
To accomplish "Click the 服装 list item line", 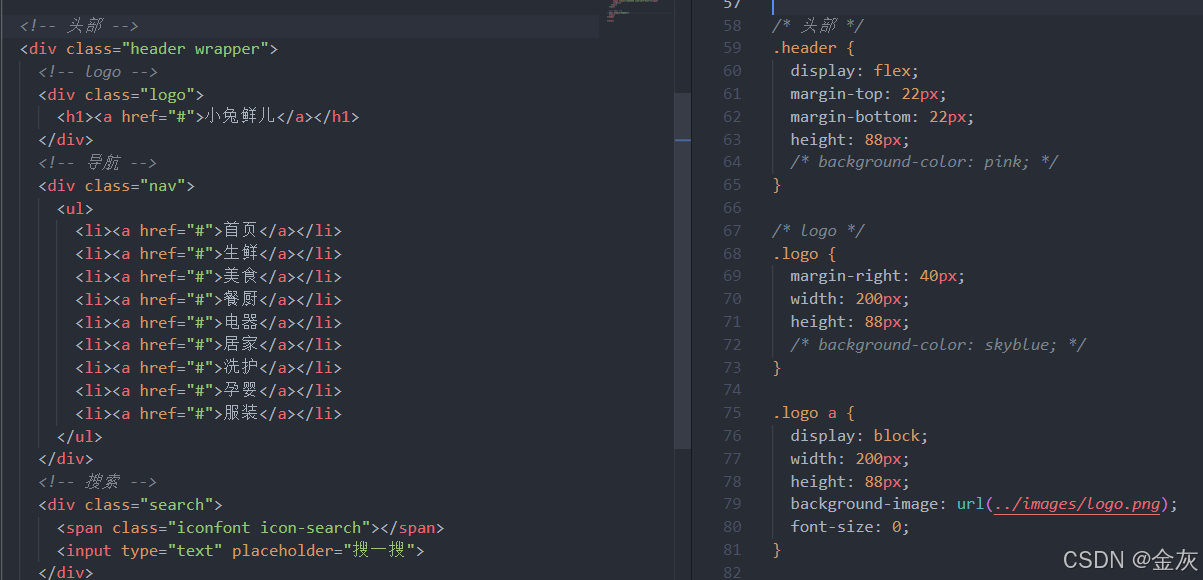I will coord(208,414).
